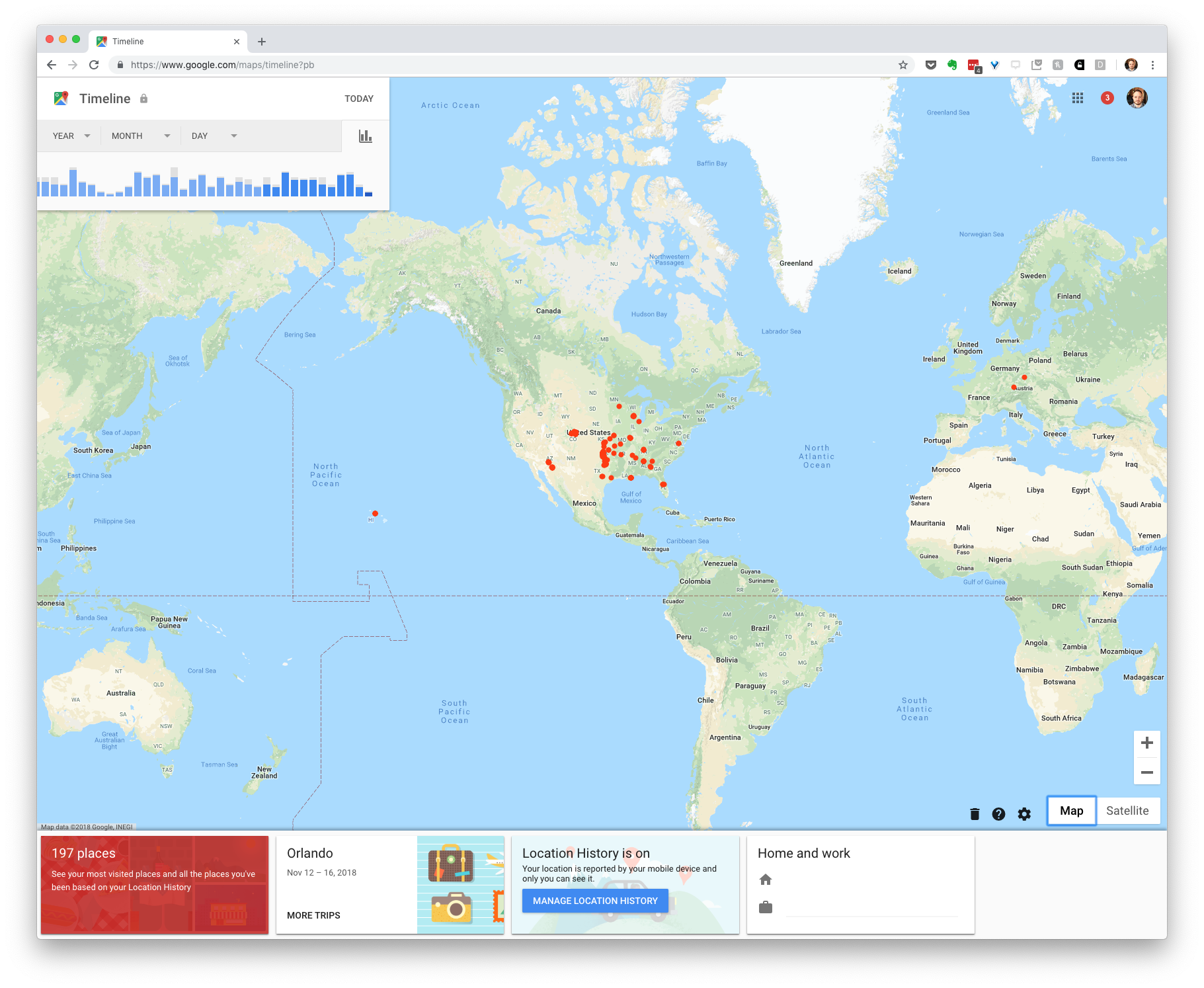Click the Greenland map label
Viewport: 1204px width, 988px height.
pyautogui.click(x=796, y=263)
